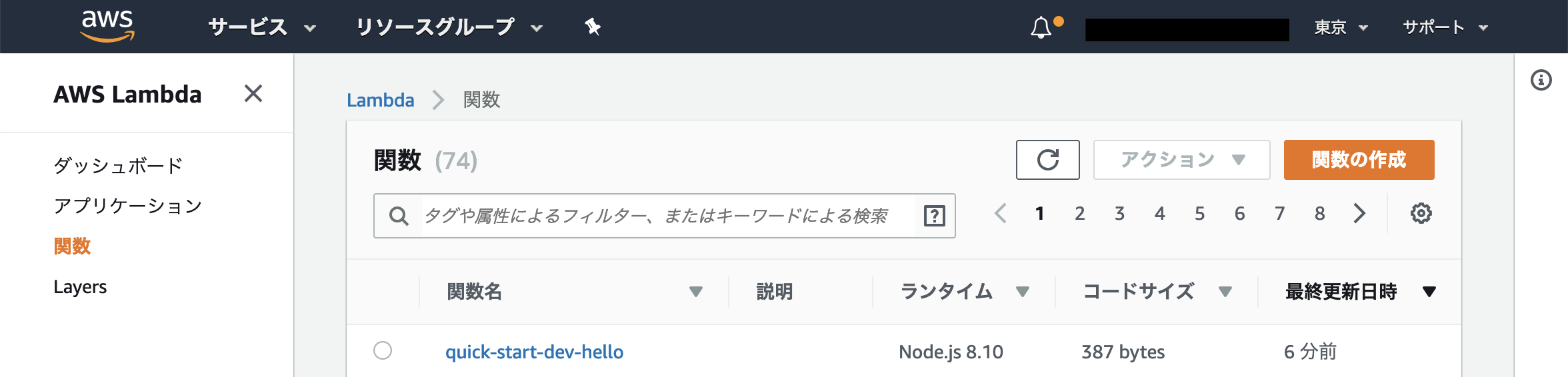Click the search filter help icon
This screenshot has height=377, width=1568.
pyautogui.click(x=934, y=216)
